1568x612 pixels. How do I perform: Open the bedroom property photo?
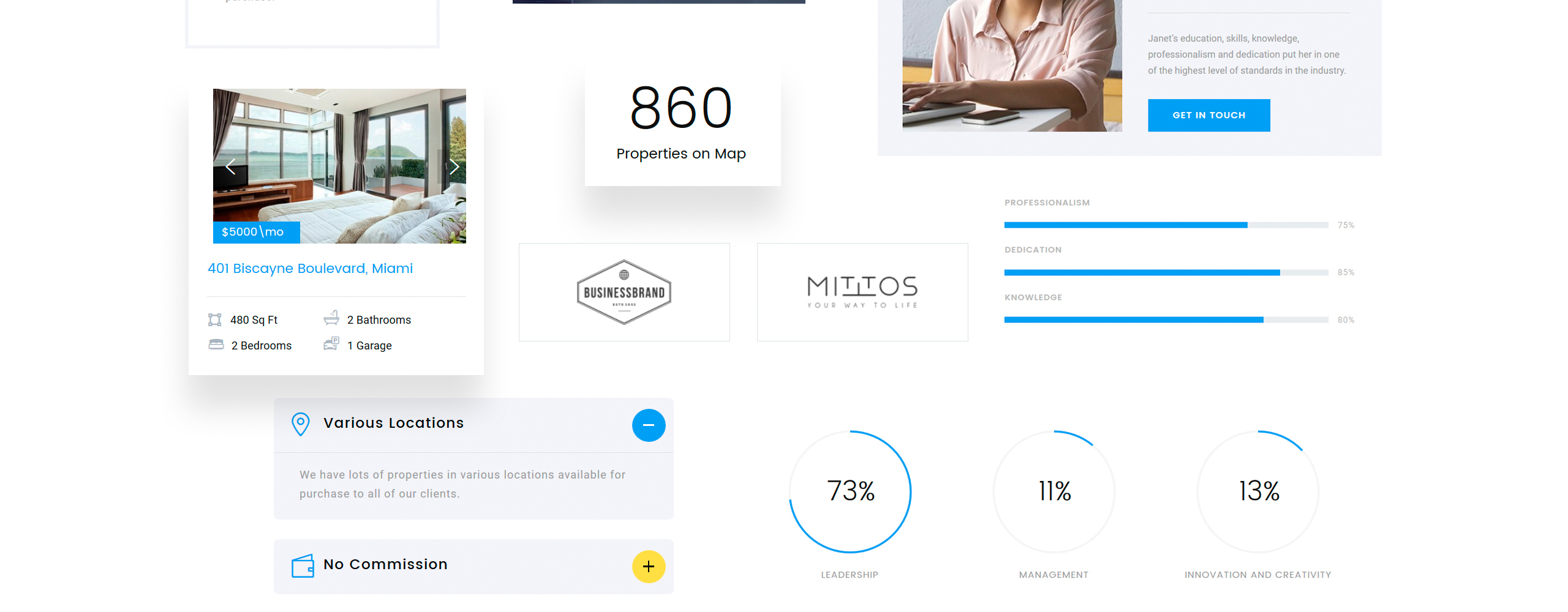point(339,166)
